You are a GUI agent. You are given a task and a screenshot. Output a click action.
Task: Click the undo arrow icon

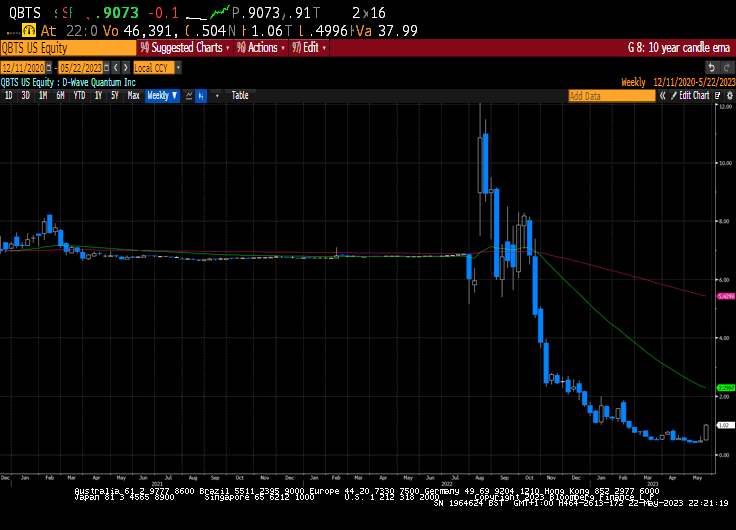712,68
